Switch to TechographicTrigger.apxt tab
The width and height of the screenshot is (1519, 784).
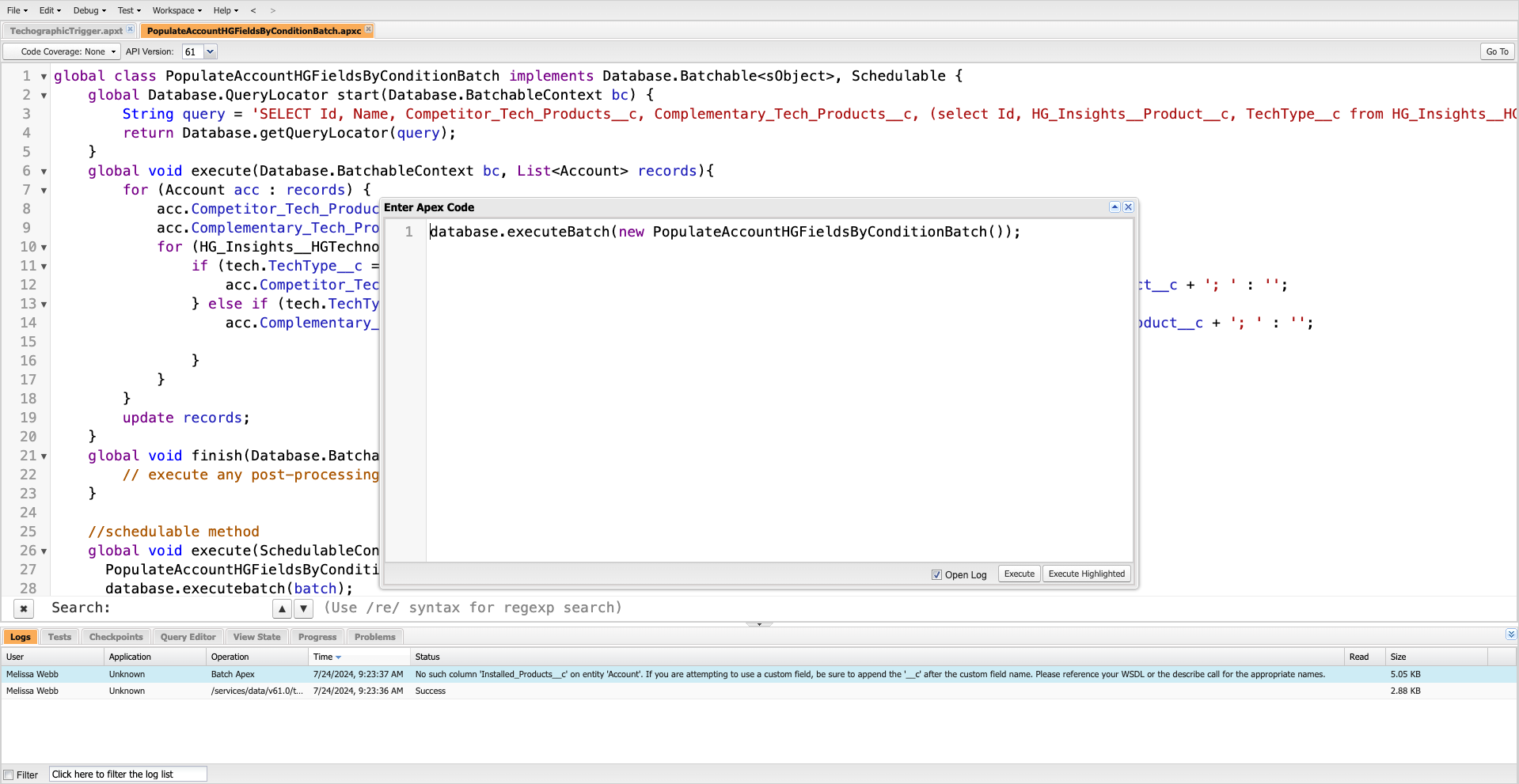coord(66,31)
